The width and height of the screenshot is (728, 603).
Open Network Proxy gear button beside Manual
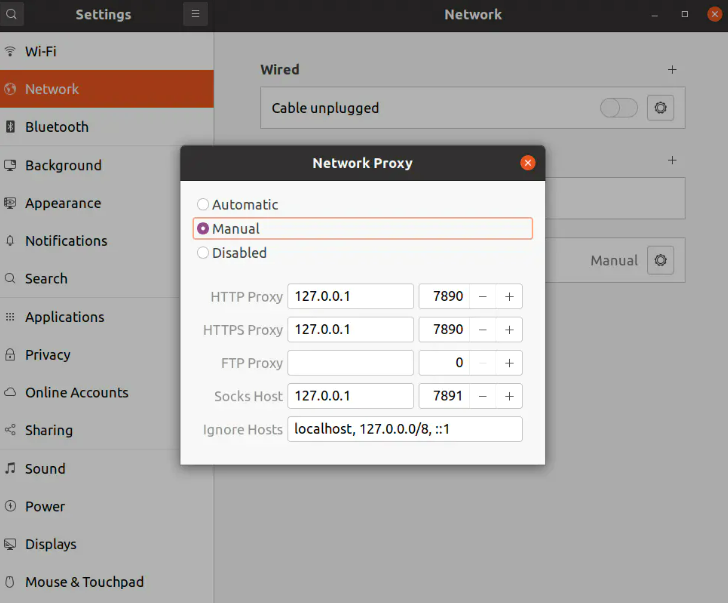660,260
